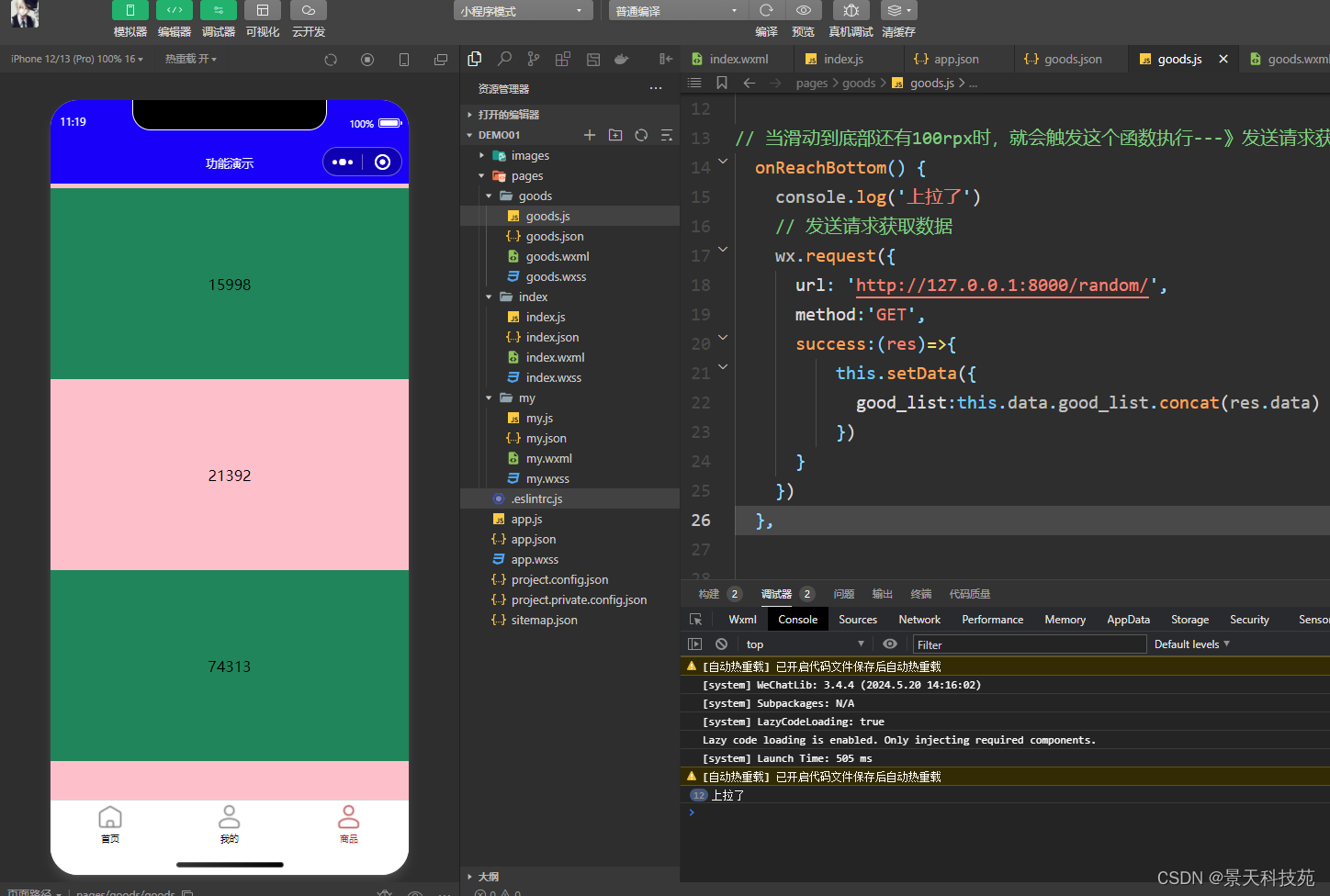This screenshot has height=896, width=1330.
Task: Open the search magnifier icon
Action: (x=504, y=59)
